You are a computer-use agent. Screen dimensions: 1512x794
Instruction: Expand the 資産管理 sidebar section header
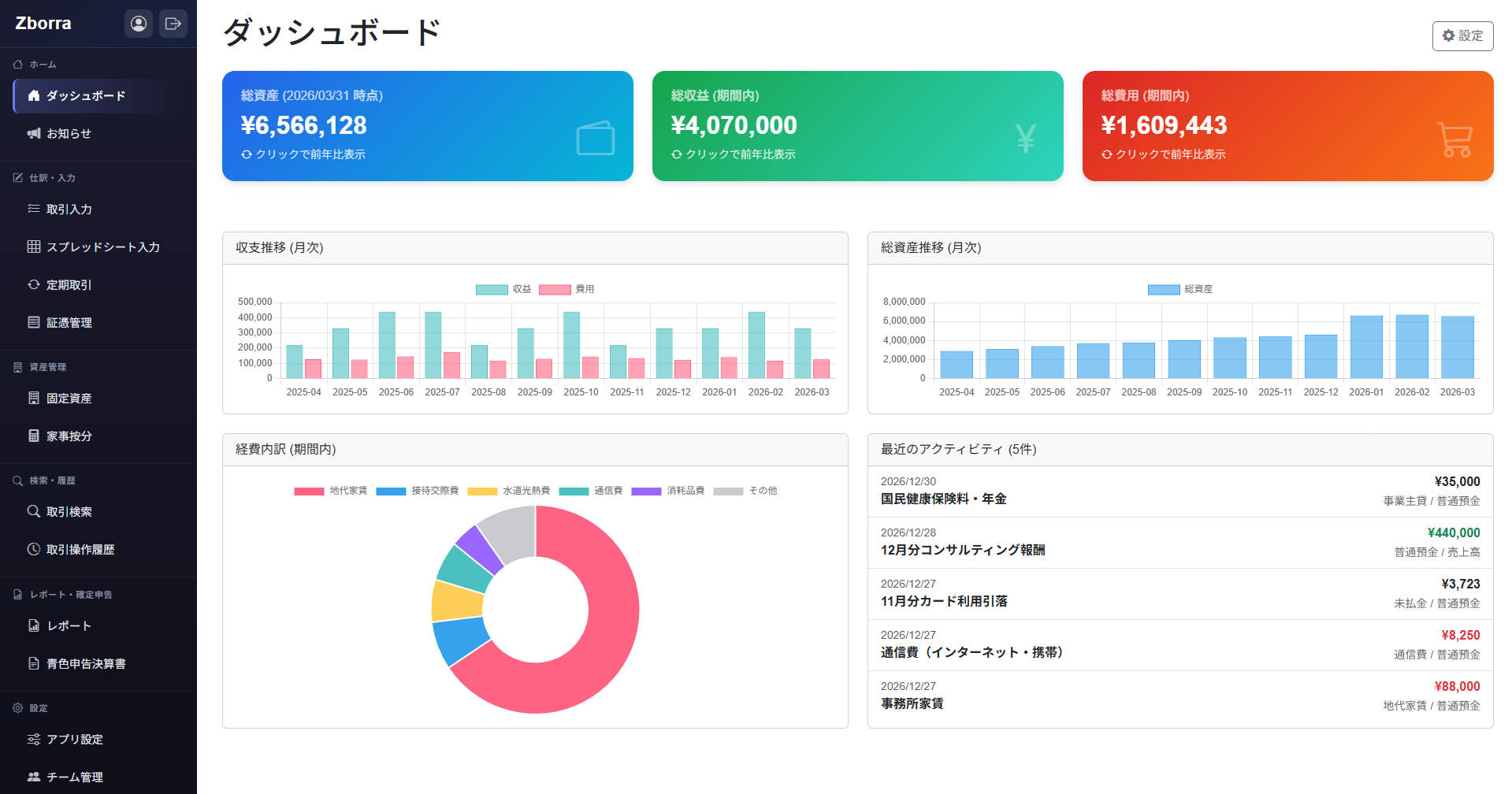47,367
